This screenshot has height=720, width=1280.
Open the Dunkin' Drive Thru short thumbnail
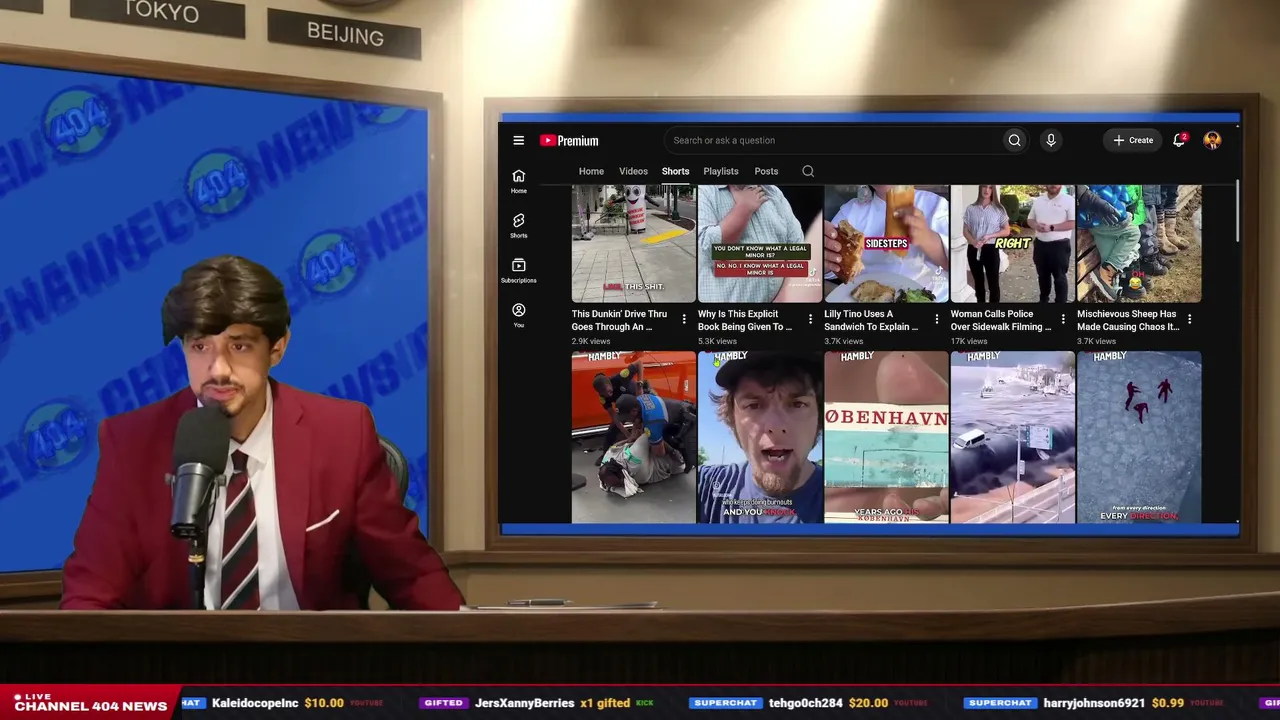coord(633,244)
